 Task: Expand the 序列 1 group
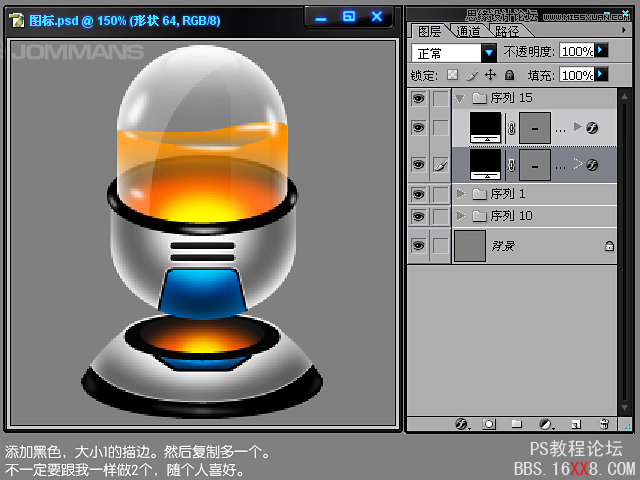pos(460,193)
